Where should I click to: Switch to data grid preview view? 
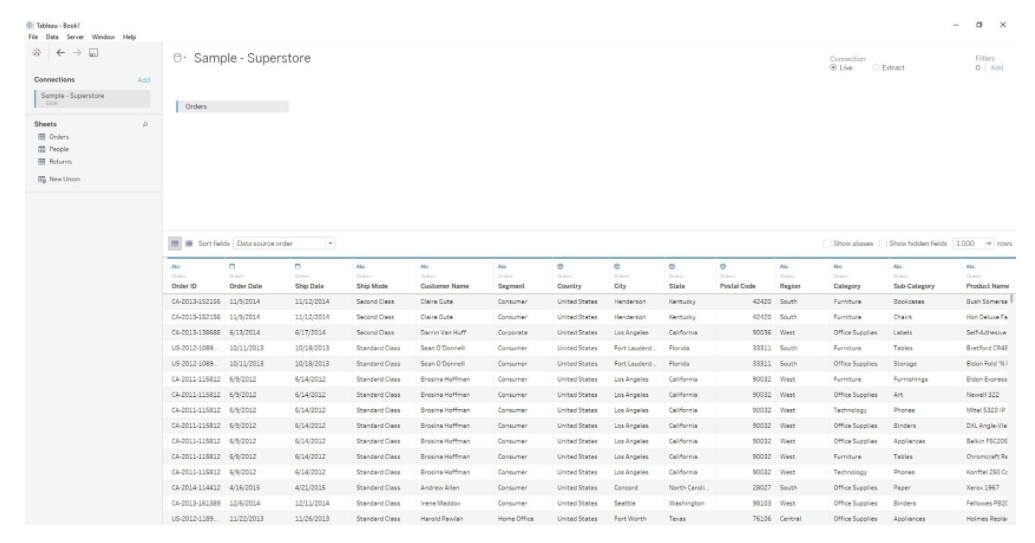[x=175, y=243]
